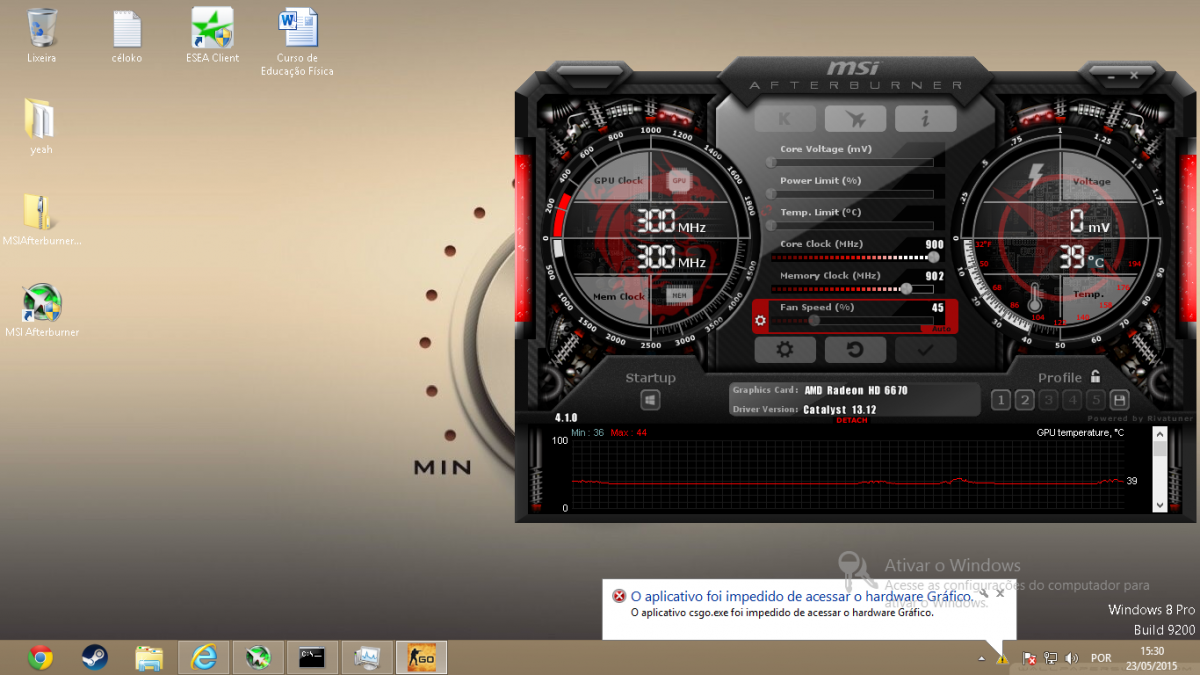Image resolution: width=1200 pixels, height=675 pixels.
Task: Click the 'Max : 44' graph reading
Action: 628,433
